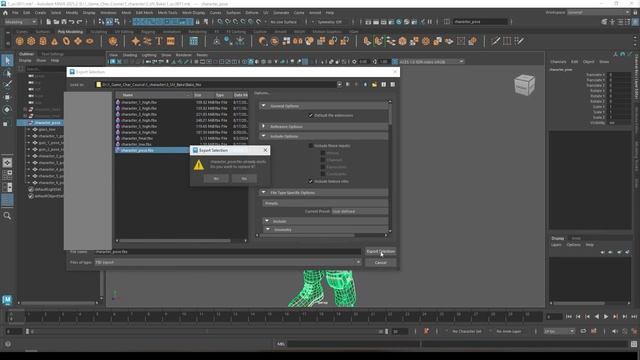The height and width of the screenshot is (360, 640).
Task: Click the play backwards button
Action: (x=597, y=316)
